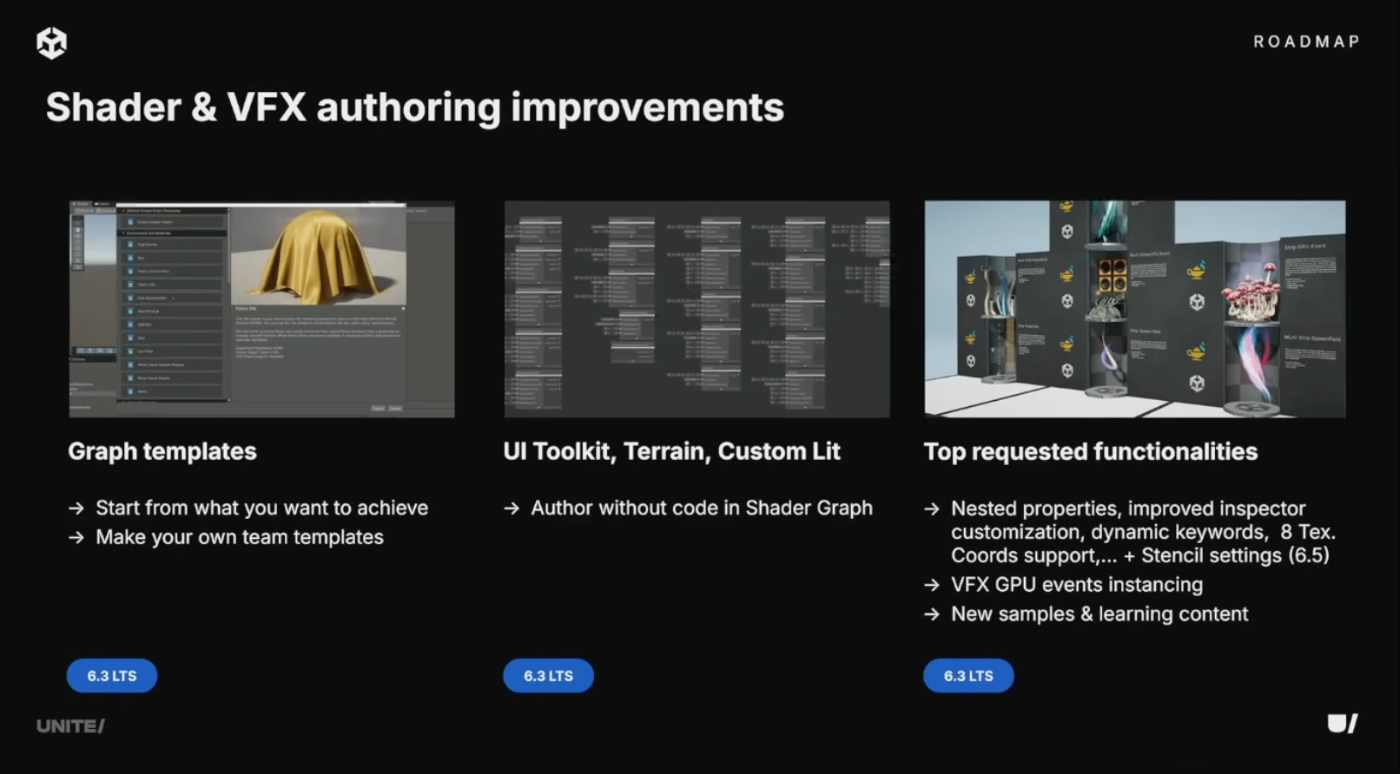Click New samples & learning content

click(1100, 614)
